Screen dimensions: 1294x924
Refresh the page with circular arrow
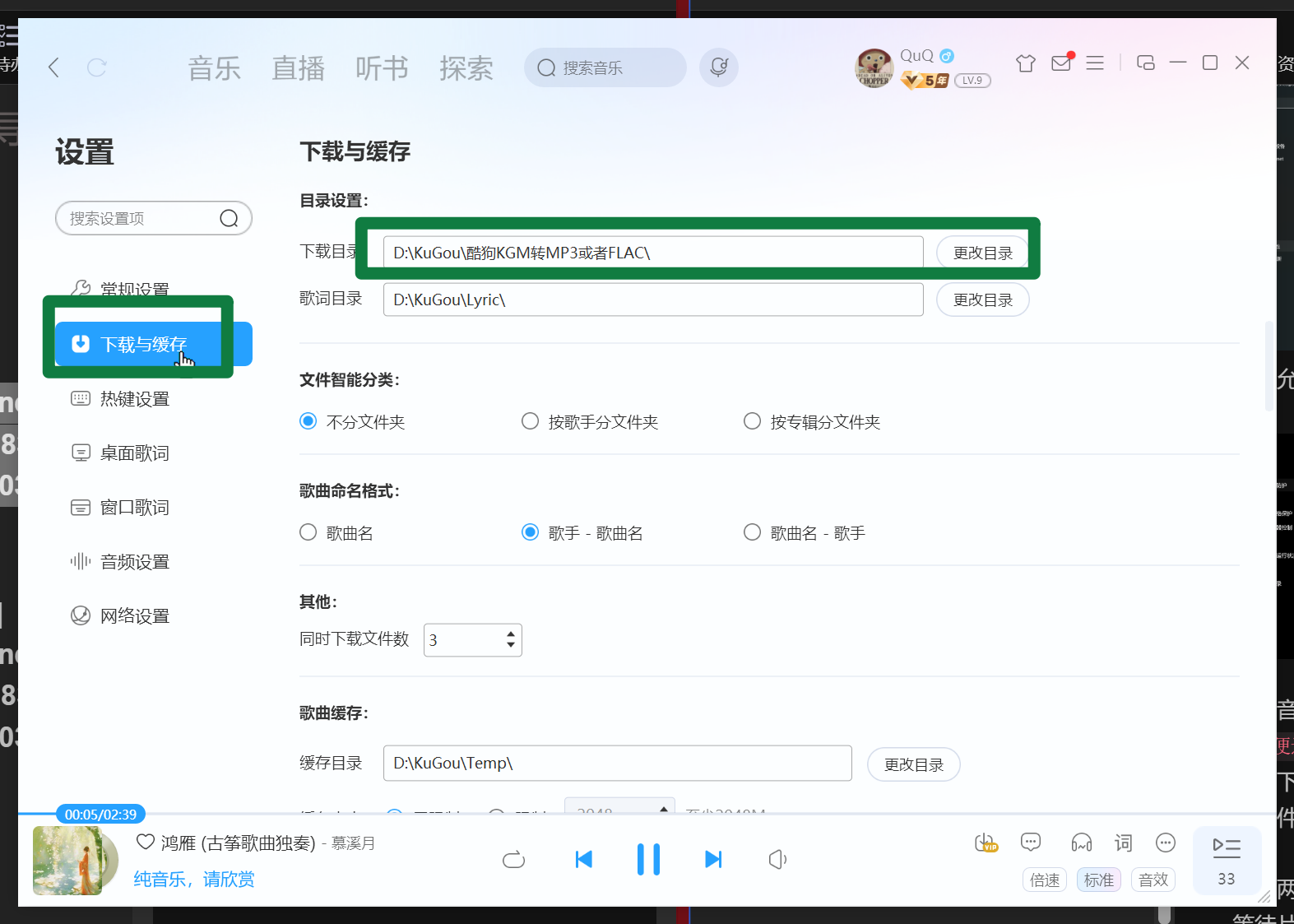pyautogui.click(x=97, y=67)
